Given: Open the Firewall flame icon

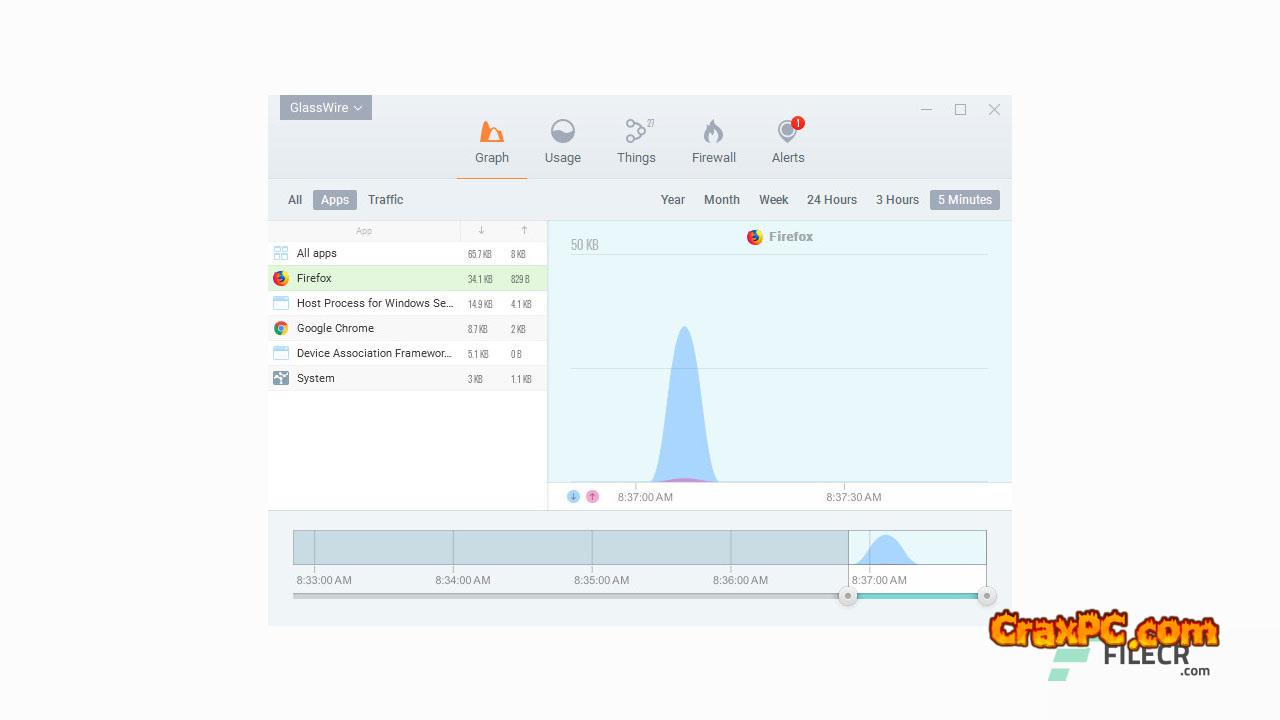Looking at the screenshot, I should 713,132.
